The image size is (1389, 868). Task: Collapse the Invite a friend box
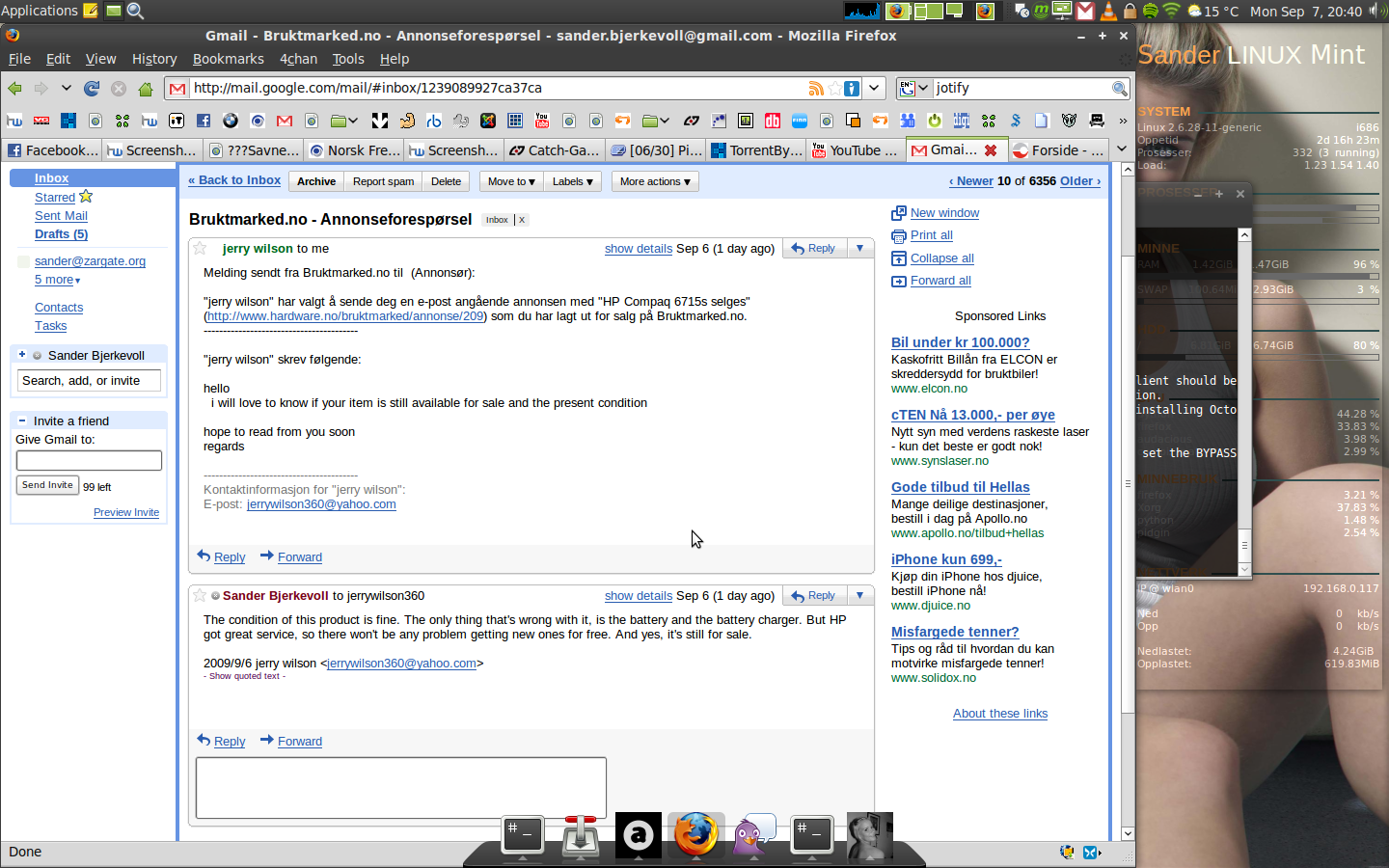point(22,420)
